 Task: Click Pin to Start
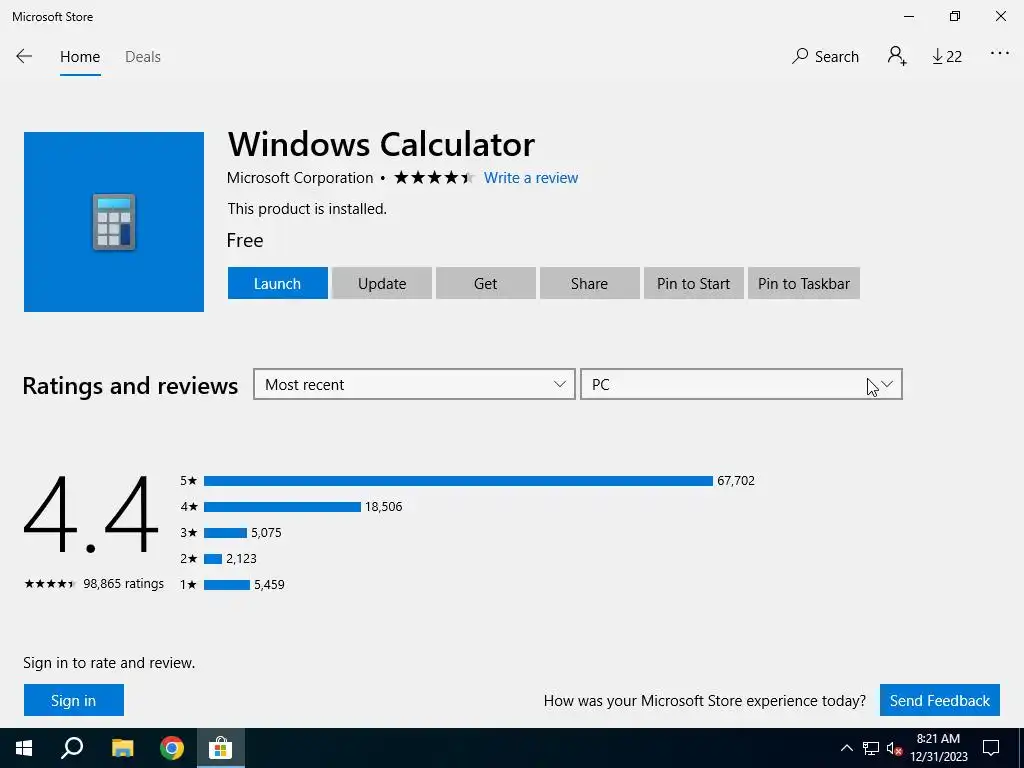(x=694, y=283)
